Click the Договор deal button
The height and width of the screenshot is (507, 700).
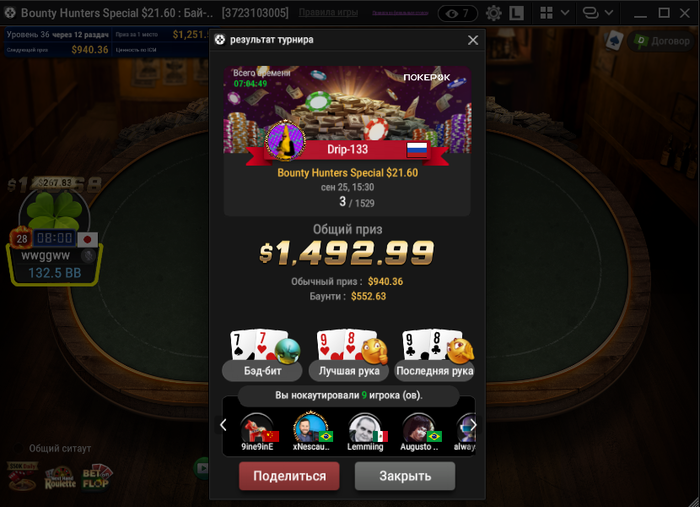(661, 41)
